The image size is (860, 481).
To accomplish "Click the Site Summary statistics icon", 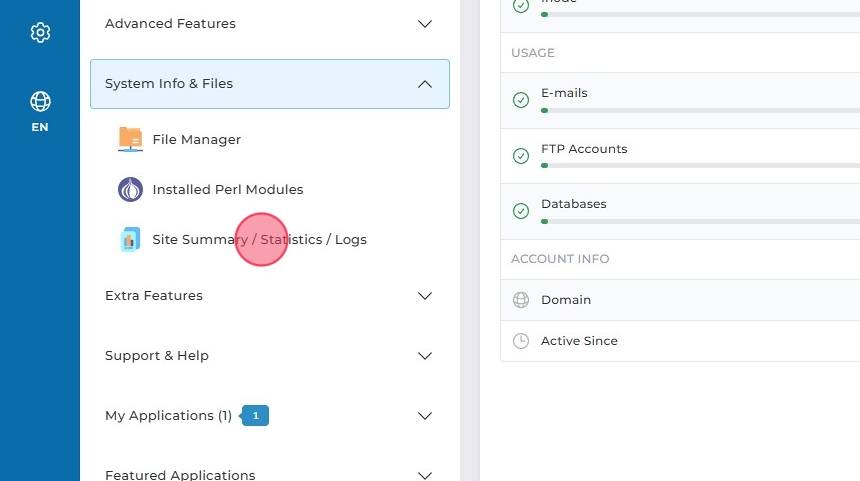I will [x=130, y=239].
